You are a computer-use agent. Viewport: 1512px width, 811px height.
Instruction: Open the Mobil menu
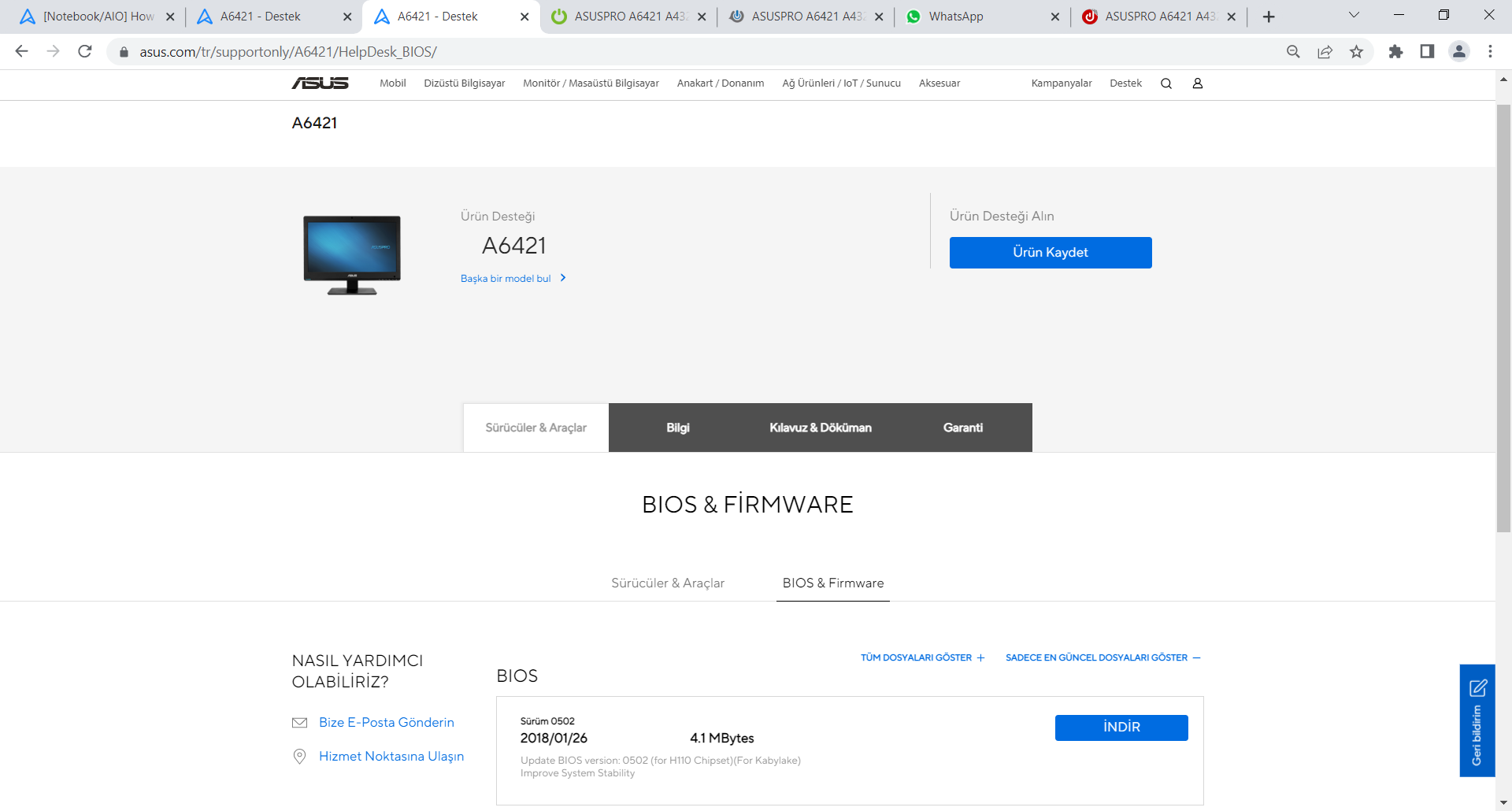click(393, 83)
